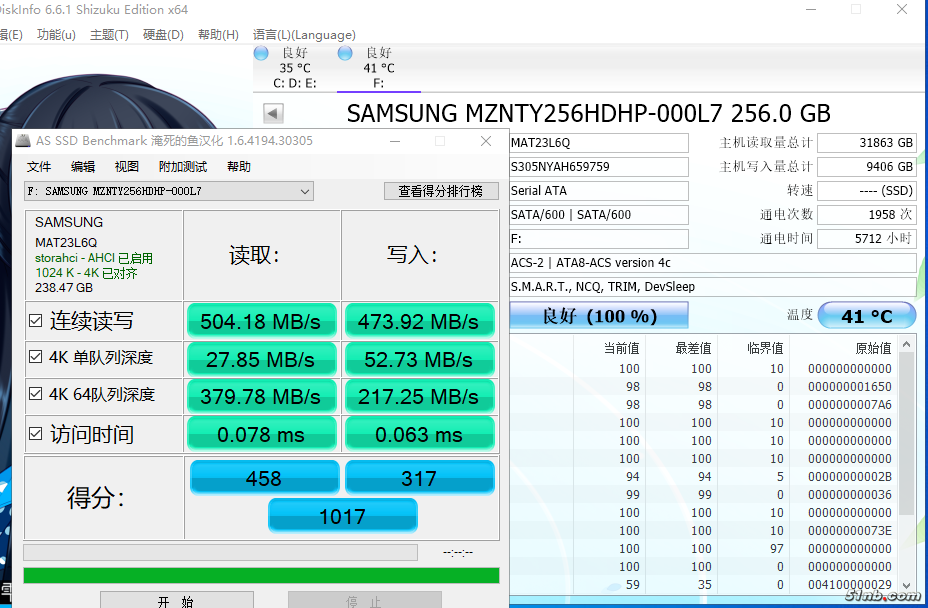Click the features field S.M.A.R.T., NCQ, TRIM, DevSleep
This screenshot has width=928, height=608.
(x=713, y=287)
